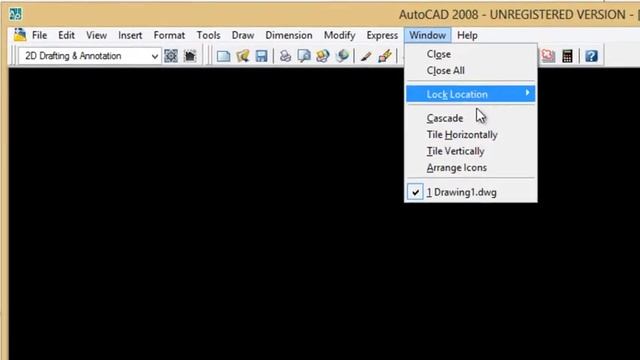Choose Close All in the Window menu
The image size is (640, 360).
(x=471, y=71)
